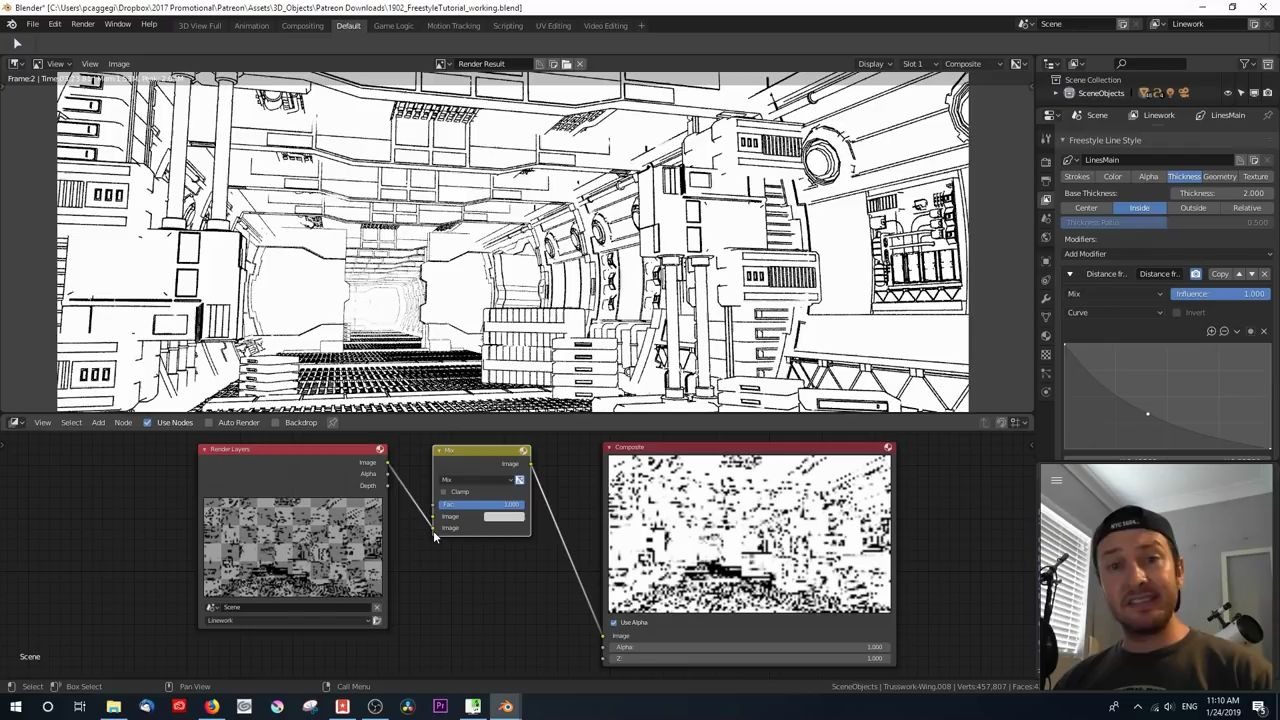
Task: Select the Geometry line style tab
Action: 1219,177
